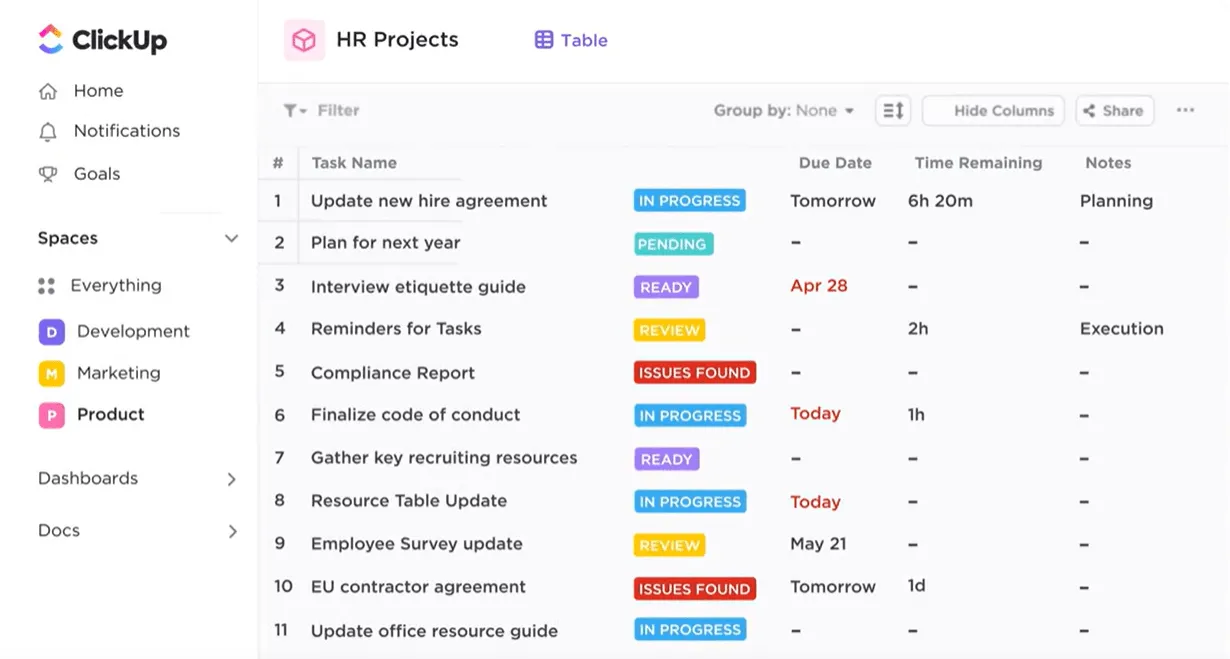1230x659 pixels.
Task: Click the Apr 28 due date
Action: 819,286
